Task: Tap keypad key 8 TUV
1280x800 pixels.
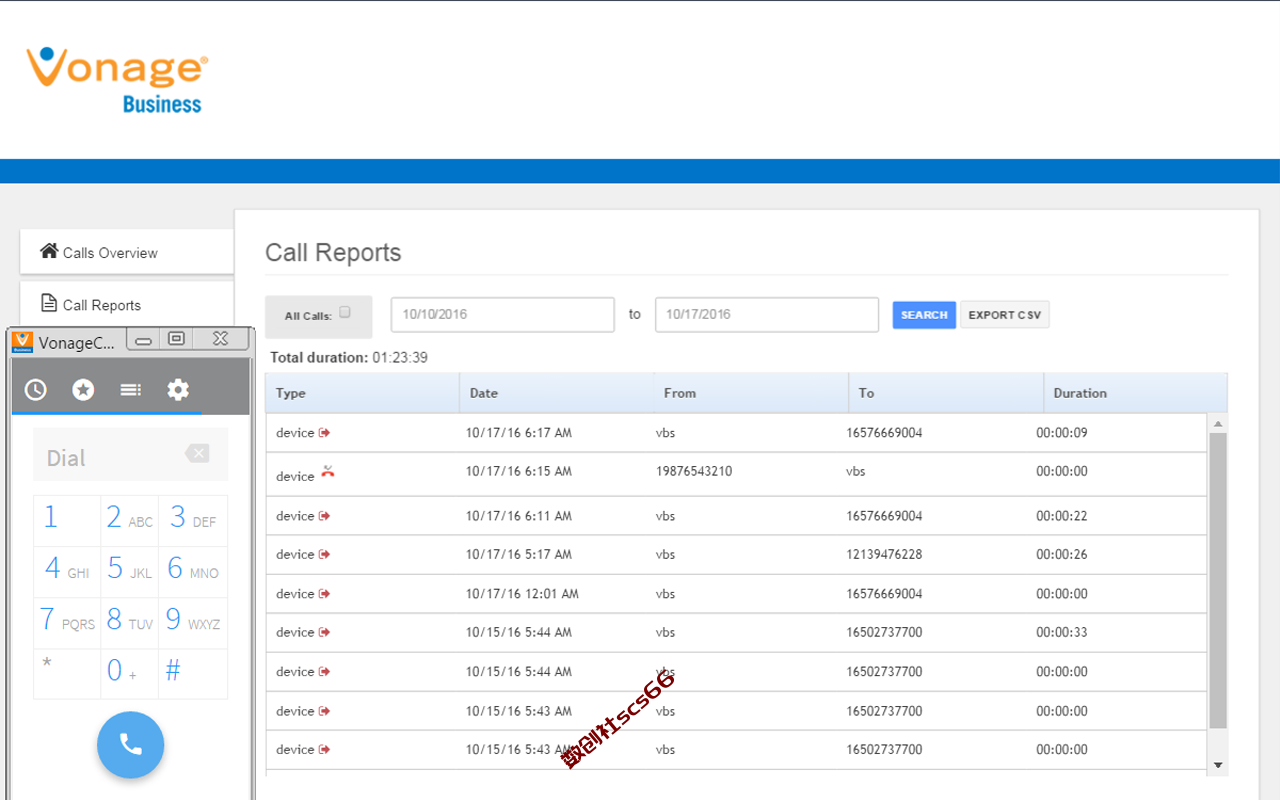Action: coord(130,622)
